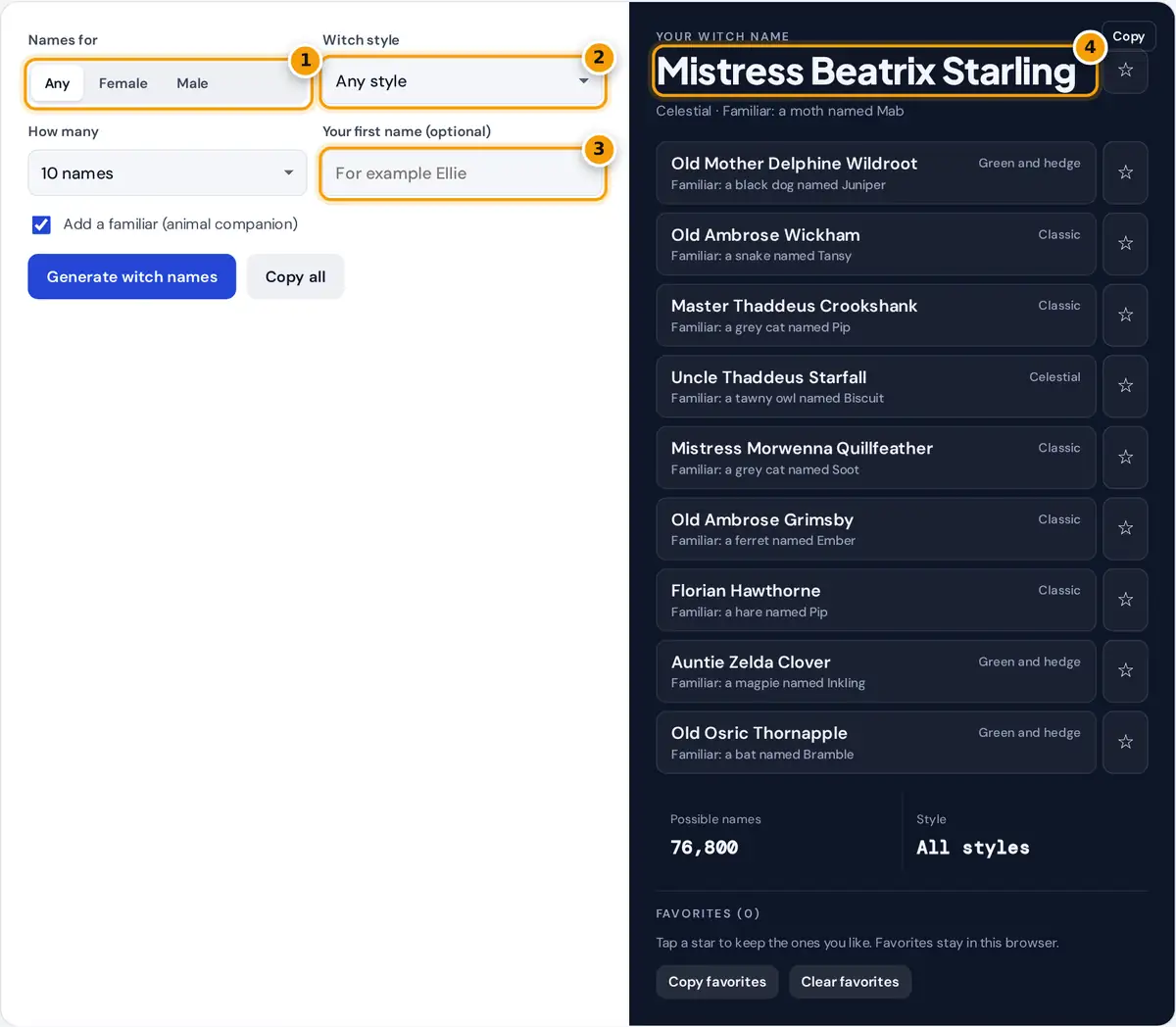
Task: Star Old Osric Thornapple as favorite
Action: (1125, 742)
